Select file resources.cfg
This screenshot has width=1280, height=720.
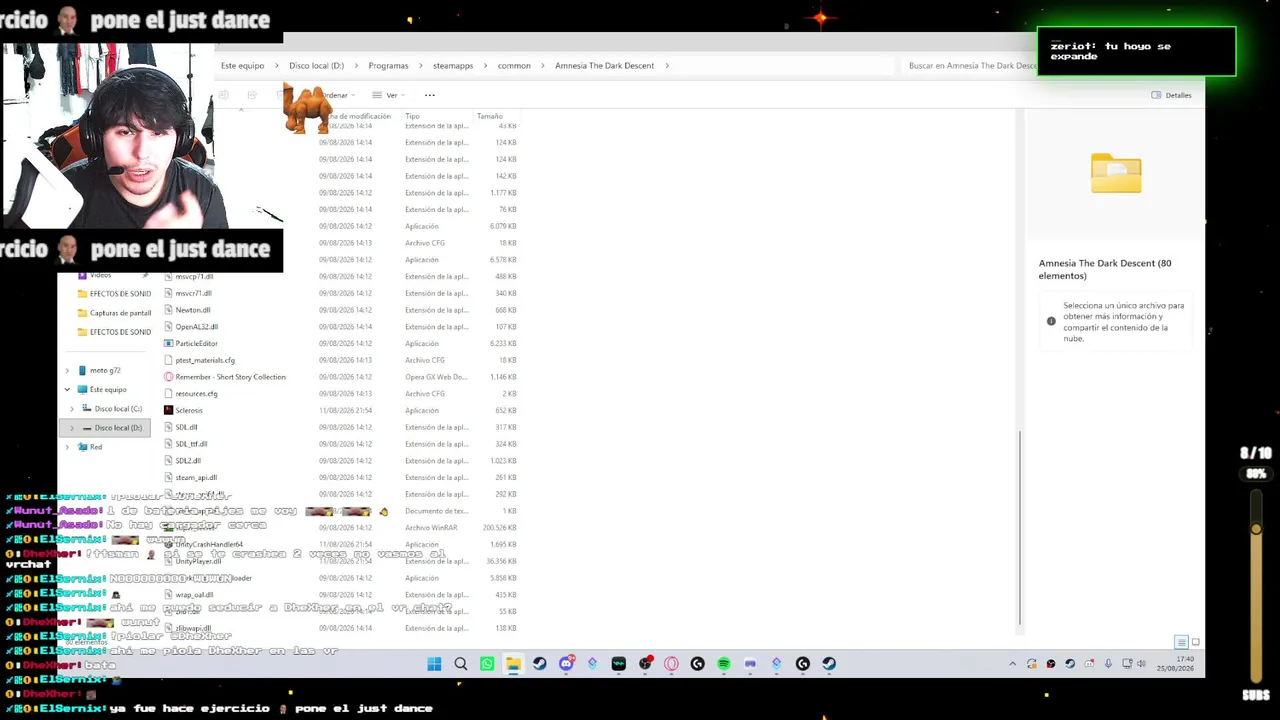pyautogui.click(x=196, y=394)
